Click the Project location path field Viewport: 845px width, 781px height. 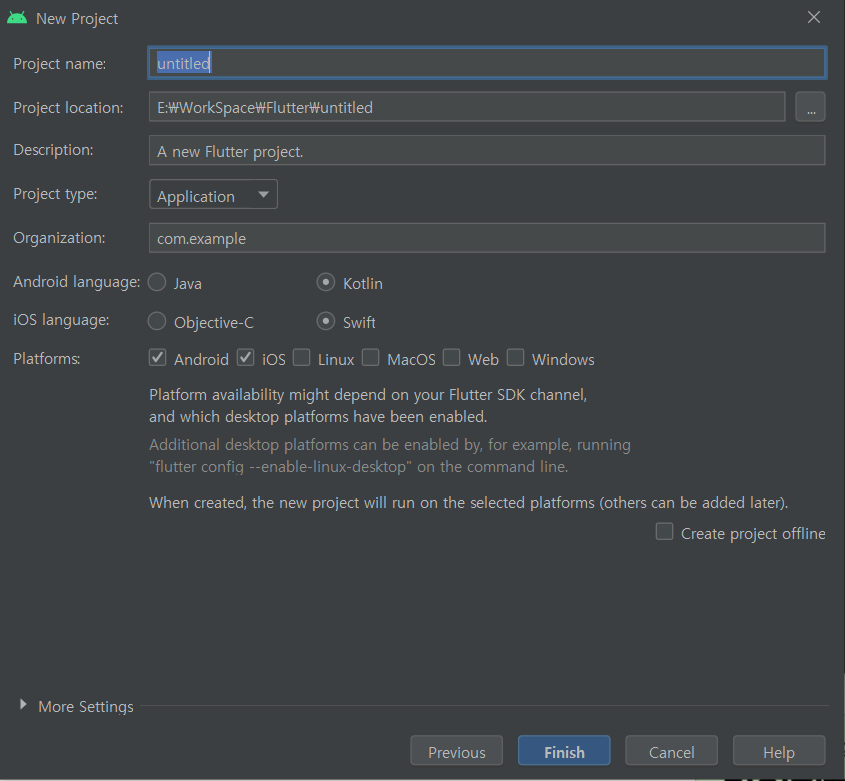pyautogui.click(x=467, y=107)
